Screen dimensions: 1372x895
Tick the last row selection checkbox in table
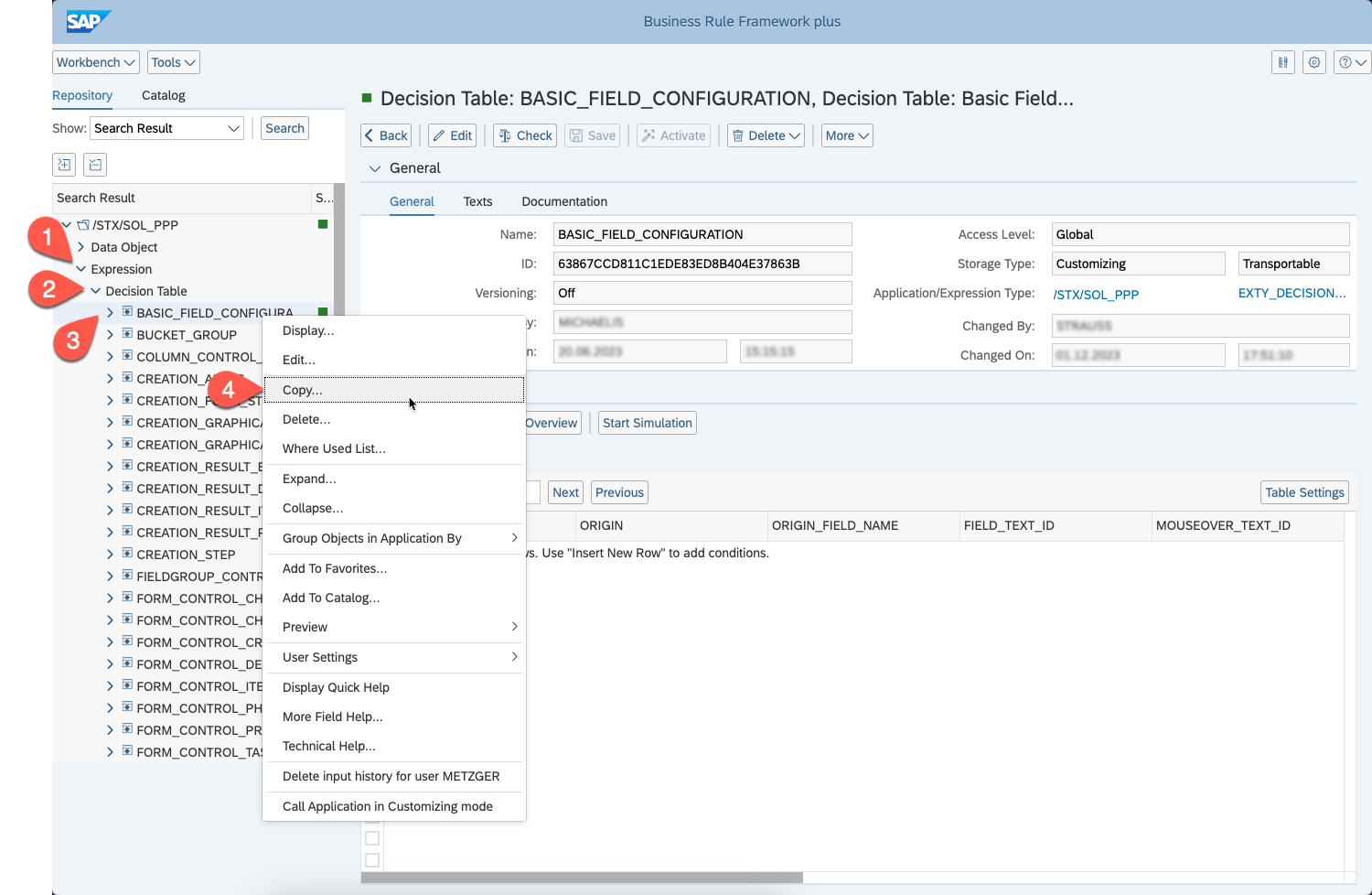(x=372, y=860)
